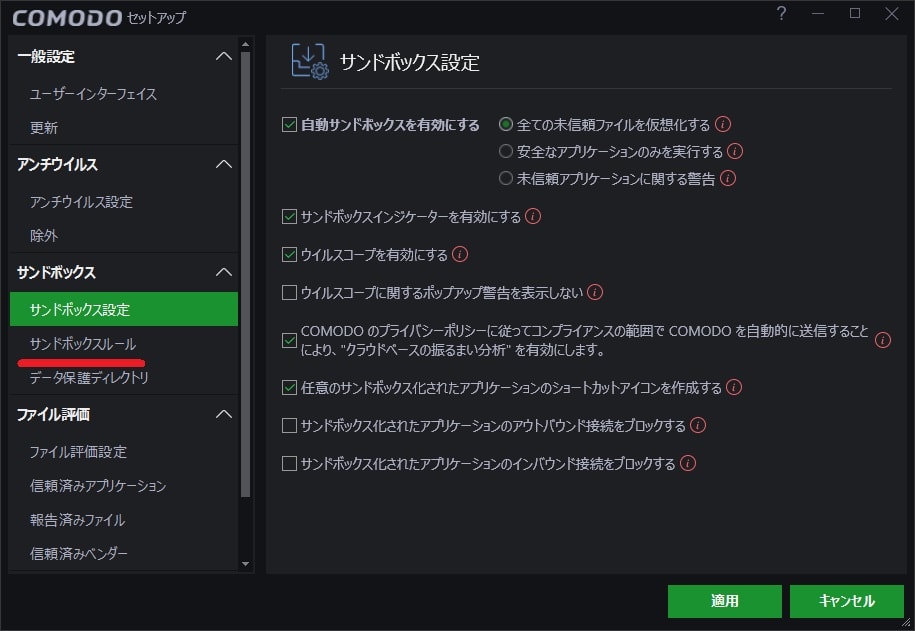
Task: Select 安全なアプリケーションのみを実行する radio button
Action: coord(506,151)
